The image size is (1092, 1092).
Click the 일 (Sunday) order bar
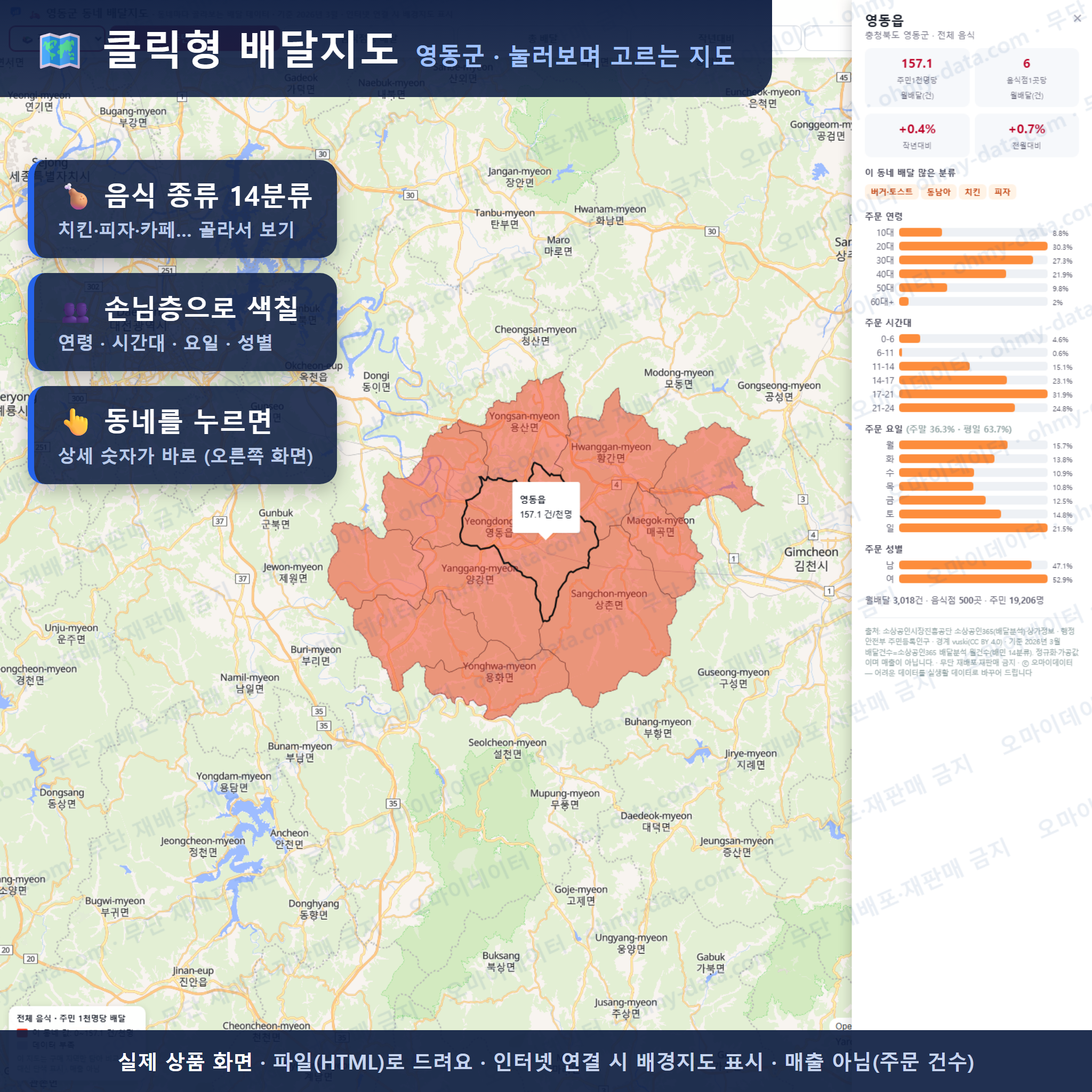tap(973, 528)
